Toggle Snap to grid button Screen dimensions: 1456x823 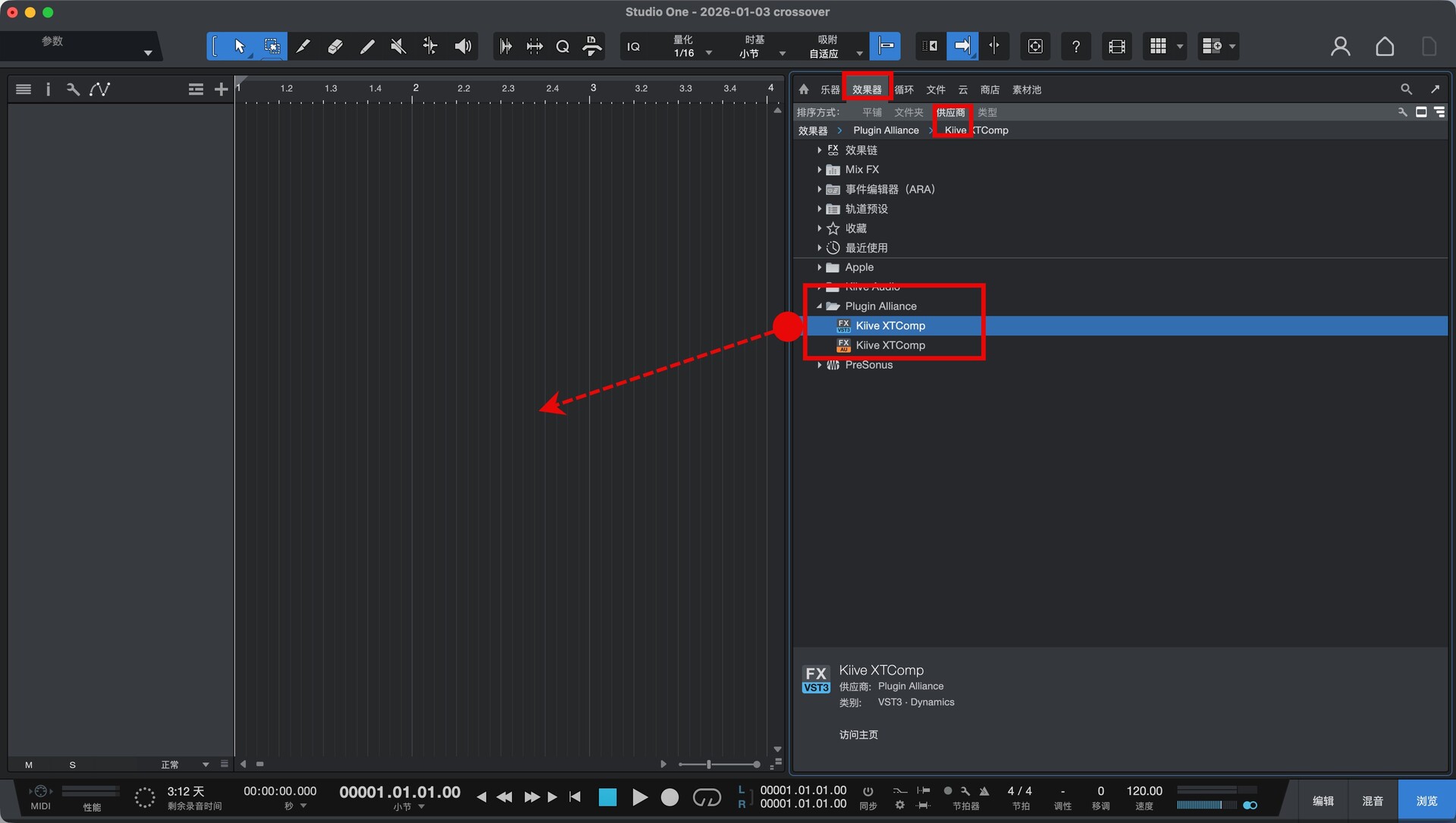coord(885,46)
